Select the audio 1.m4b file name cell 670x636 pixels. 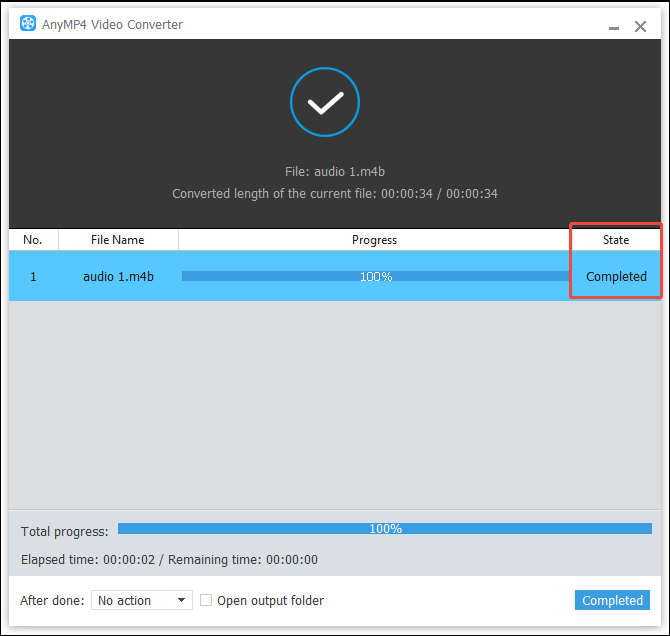(x=118, y=277)
